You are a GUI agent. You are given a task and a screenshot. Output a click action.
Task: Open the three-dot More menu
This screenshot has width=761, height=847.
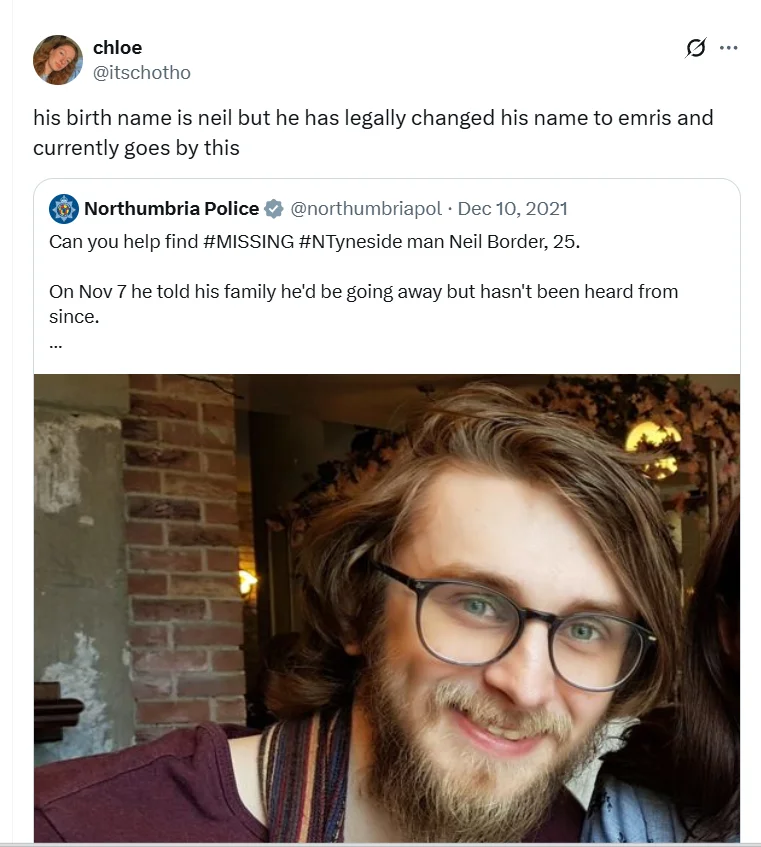(x=728, y=47)
